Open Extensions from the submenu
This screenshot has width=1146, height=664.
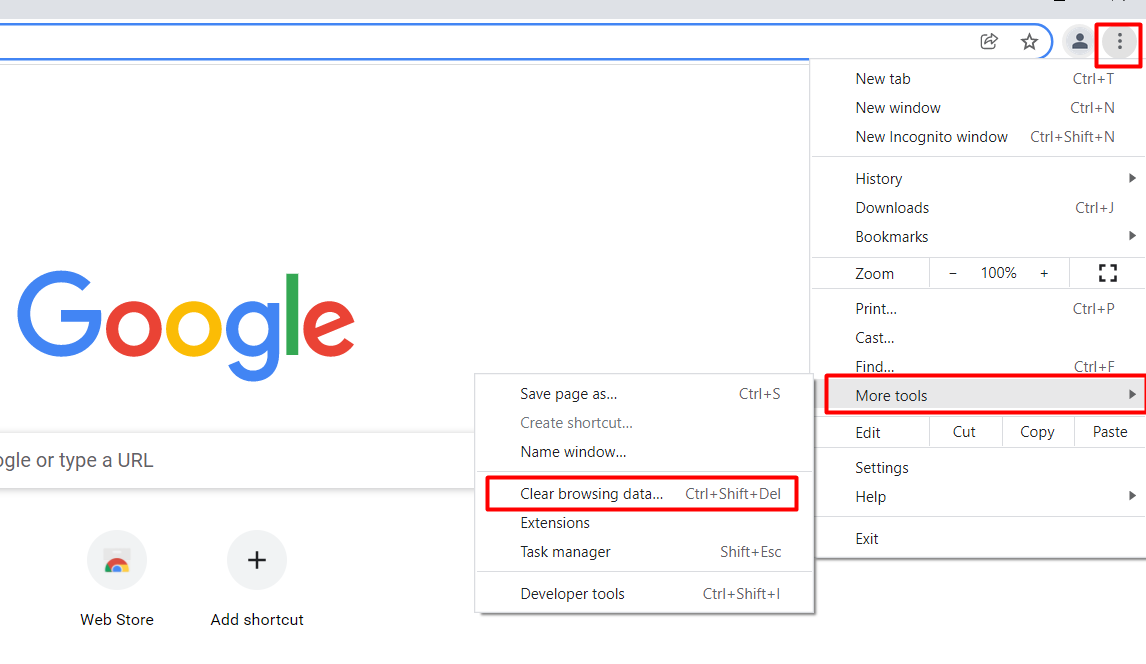click(645, 523)
